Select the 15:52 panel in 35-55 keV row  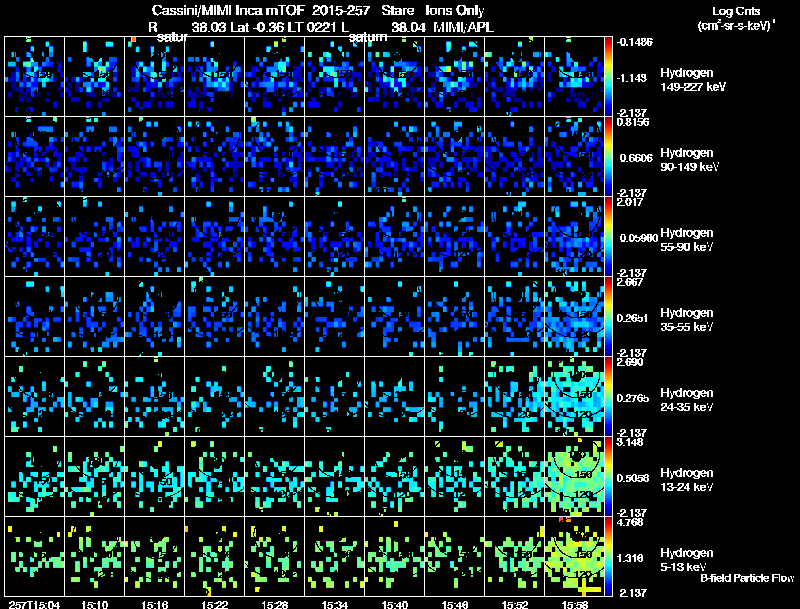(515, 316)
